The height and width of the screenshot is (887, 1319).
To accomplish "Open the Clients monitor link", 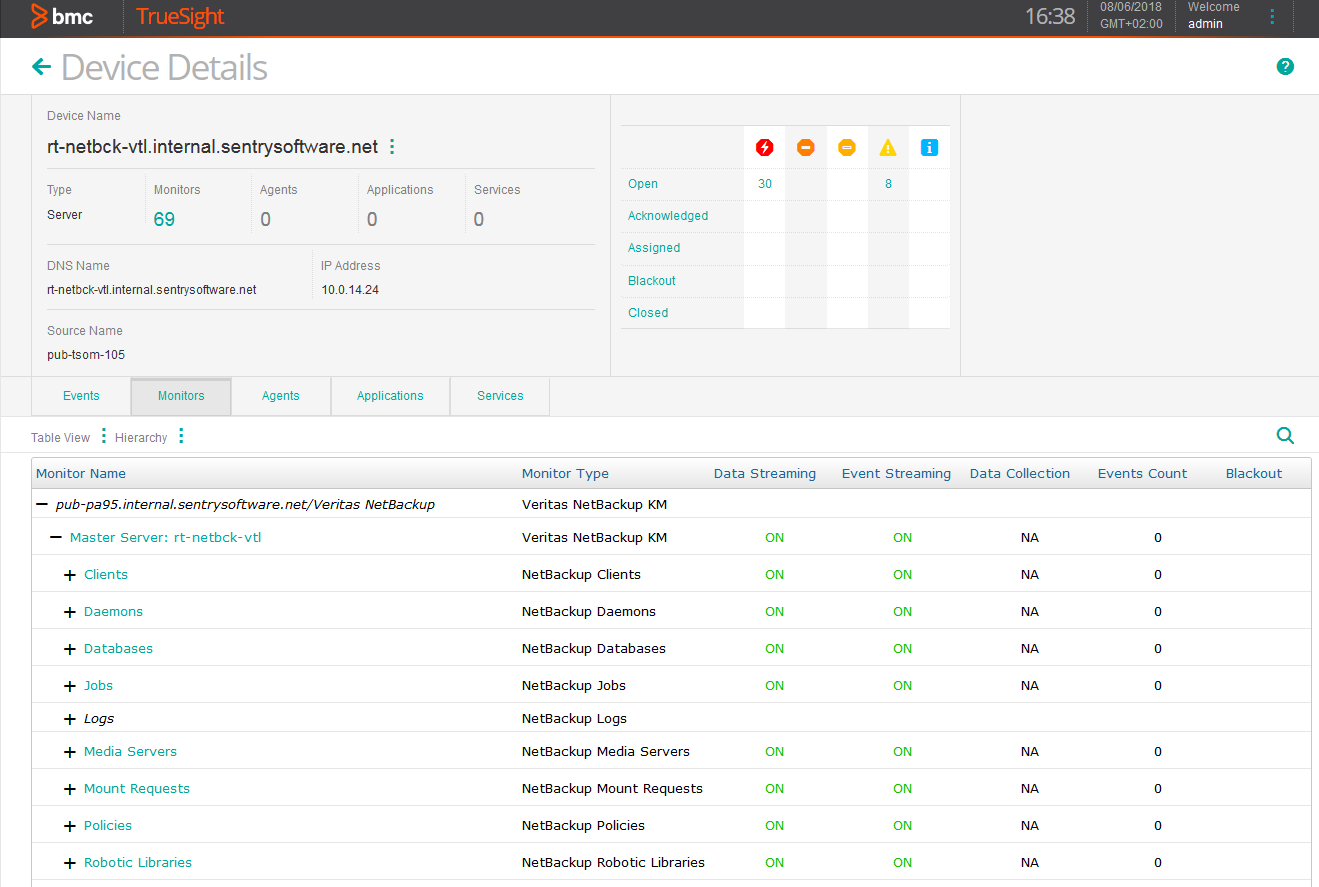I will pos(105,574).
